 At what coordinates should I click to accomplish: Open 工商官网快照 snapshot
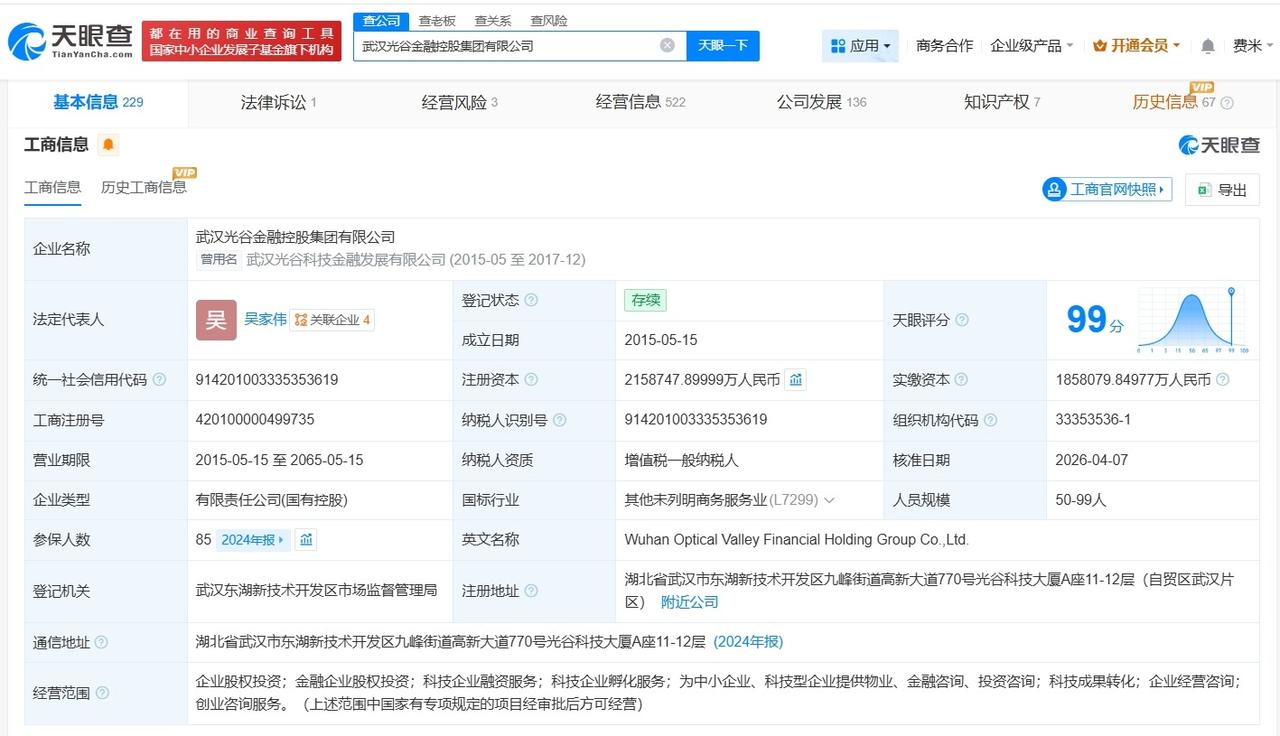click(1107, 189)
